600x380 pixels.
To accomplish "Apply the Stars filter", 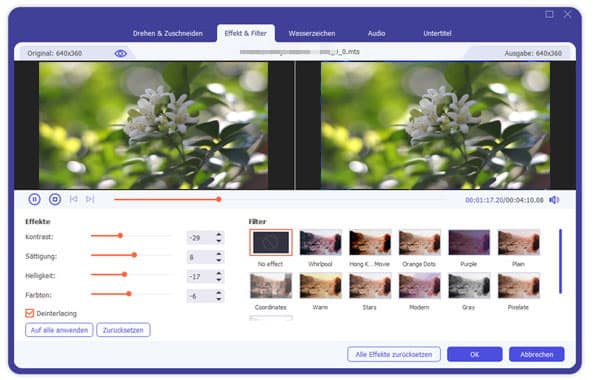I will click(370, 285).
